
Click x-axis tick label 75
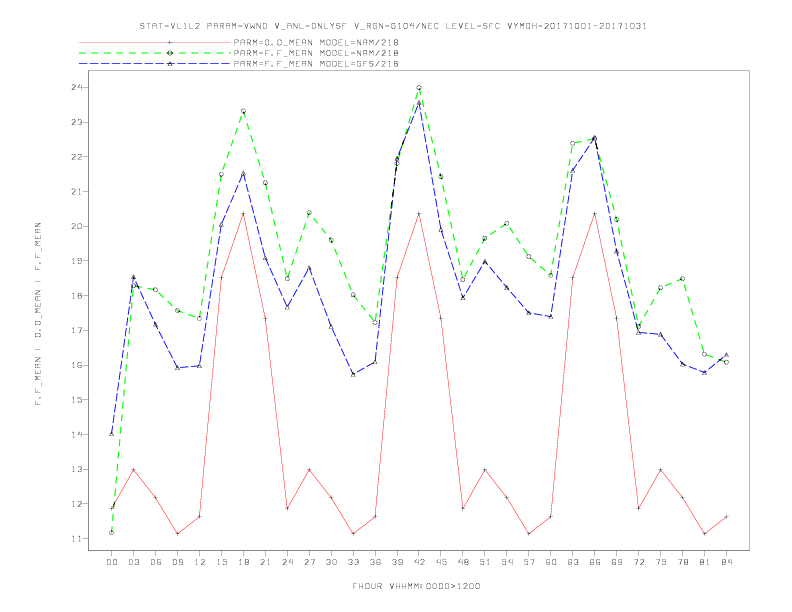661,562
